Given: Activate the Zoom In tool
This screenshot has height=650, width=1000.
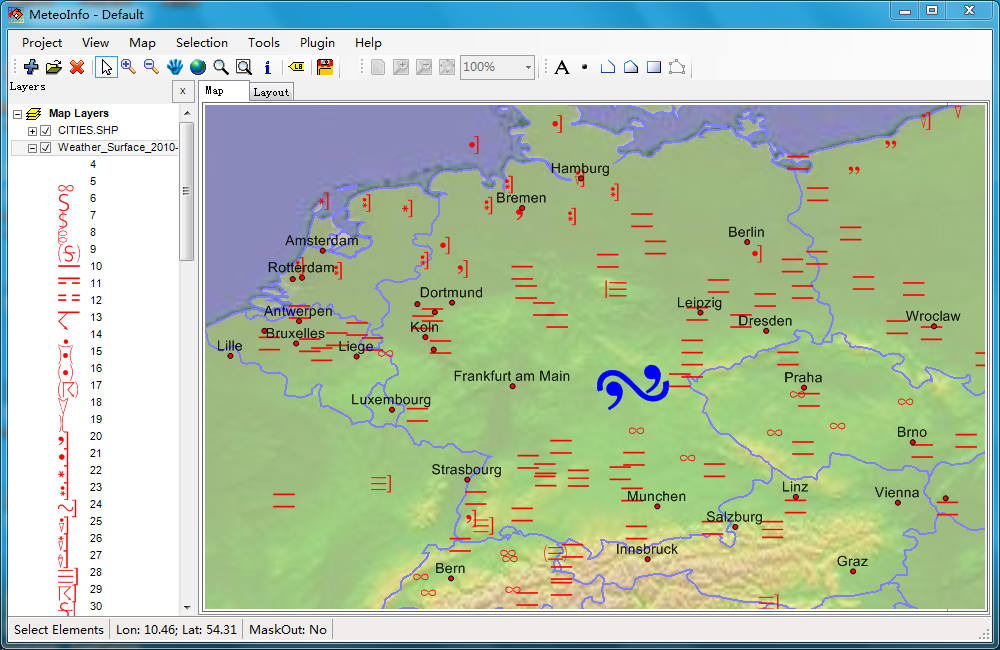Looking at the screenshot, I should 129,67.
